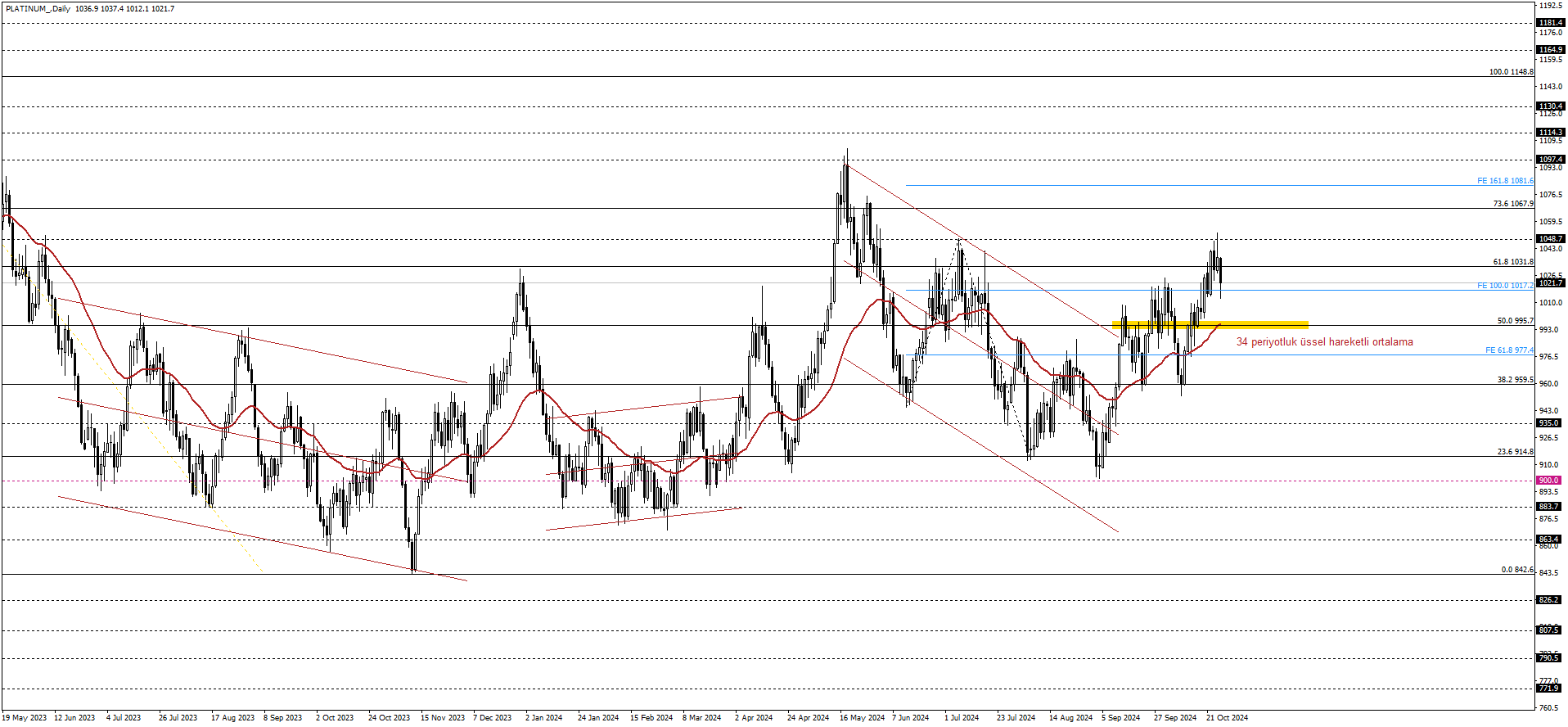Viewport: 1568px width, 727px height.
Task: Click the '24 Apr 2024' date label
Action: tap(808, 718)
